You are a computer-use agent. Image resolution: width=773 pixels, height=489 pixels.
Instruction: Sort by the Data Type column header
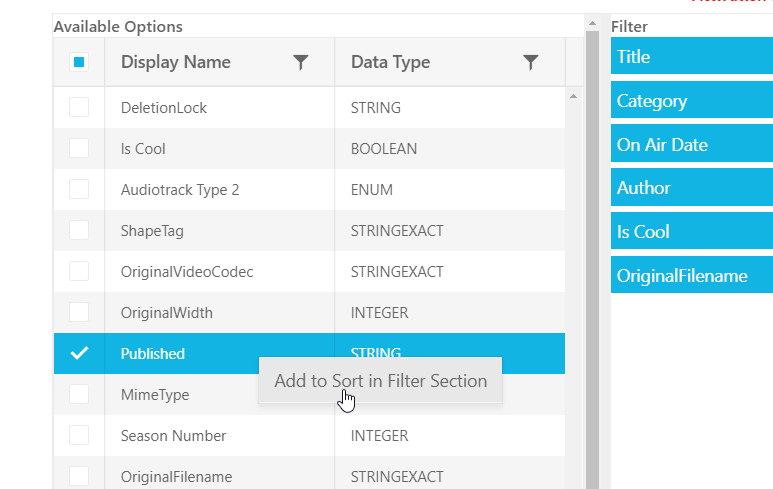click(x=390, y=62)
